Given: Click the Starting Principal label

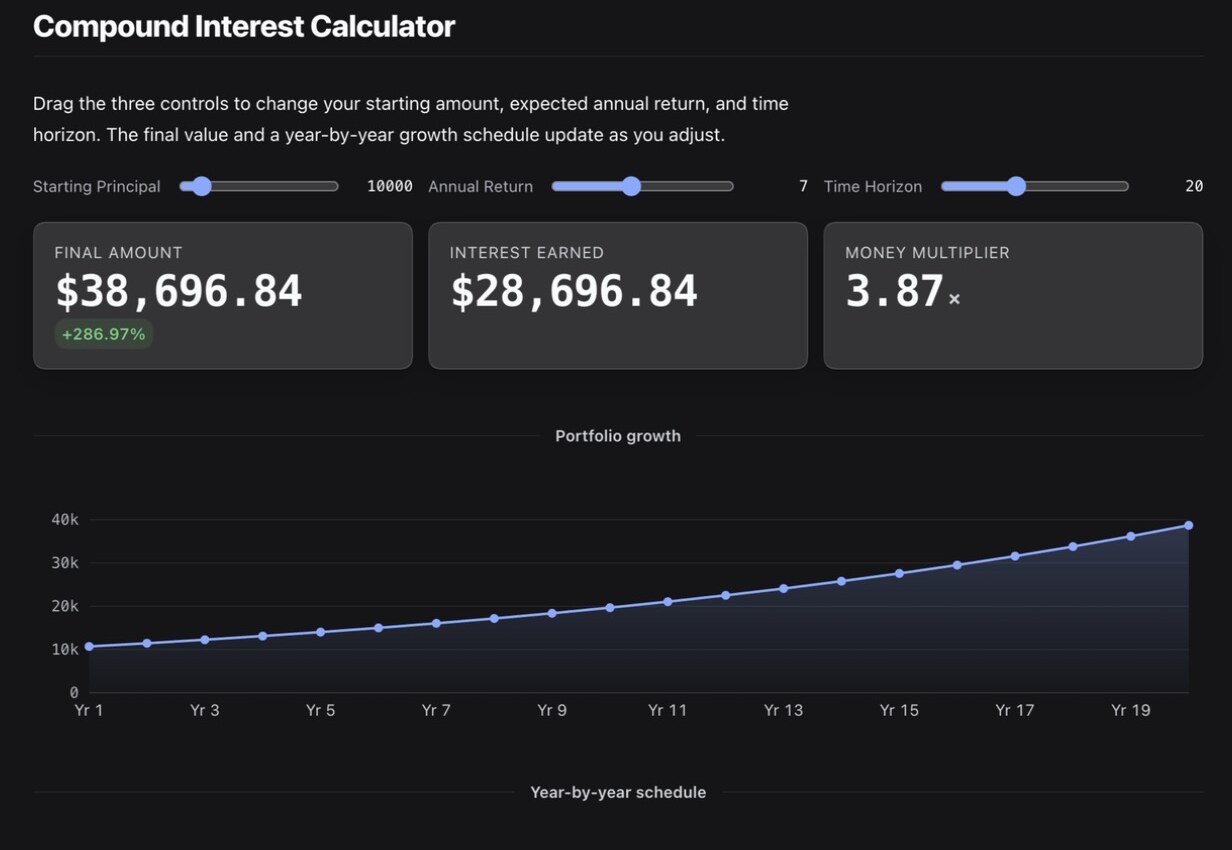Looking at the screenshot, I should coord(97,186).
